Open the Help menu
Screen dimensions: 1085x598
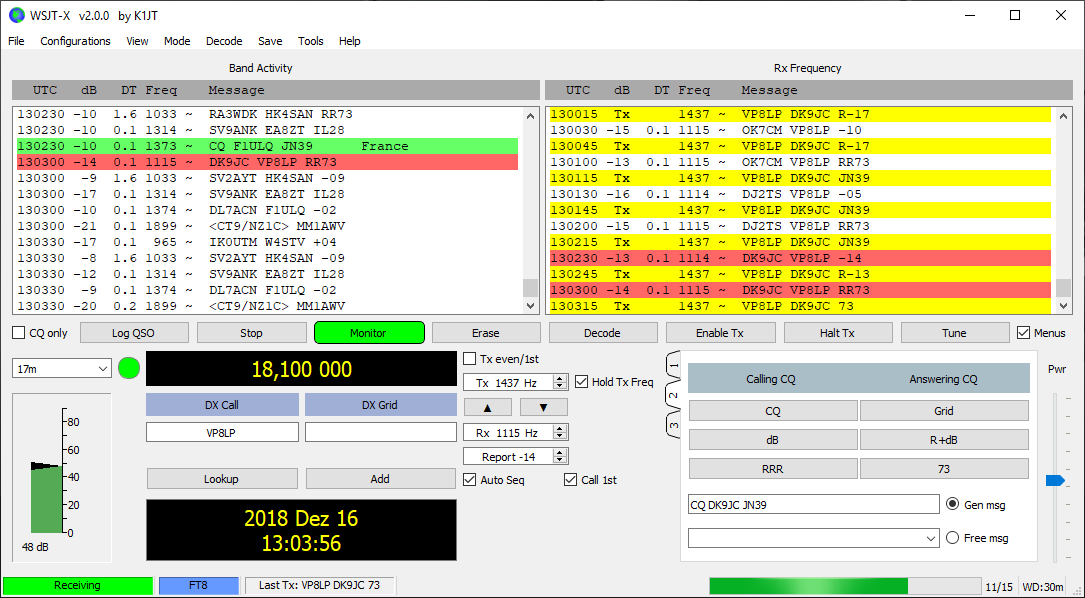(349, 41)
